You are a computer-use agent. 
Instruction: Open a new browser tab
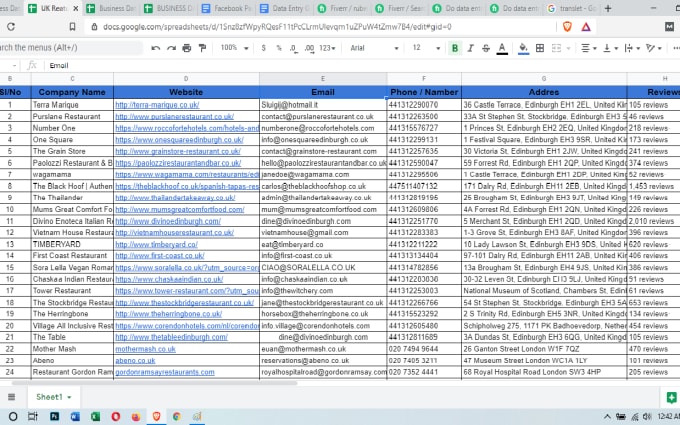[608, 8]
